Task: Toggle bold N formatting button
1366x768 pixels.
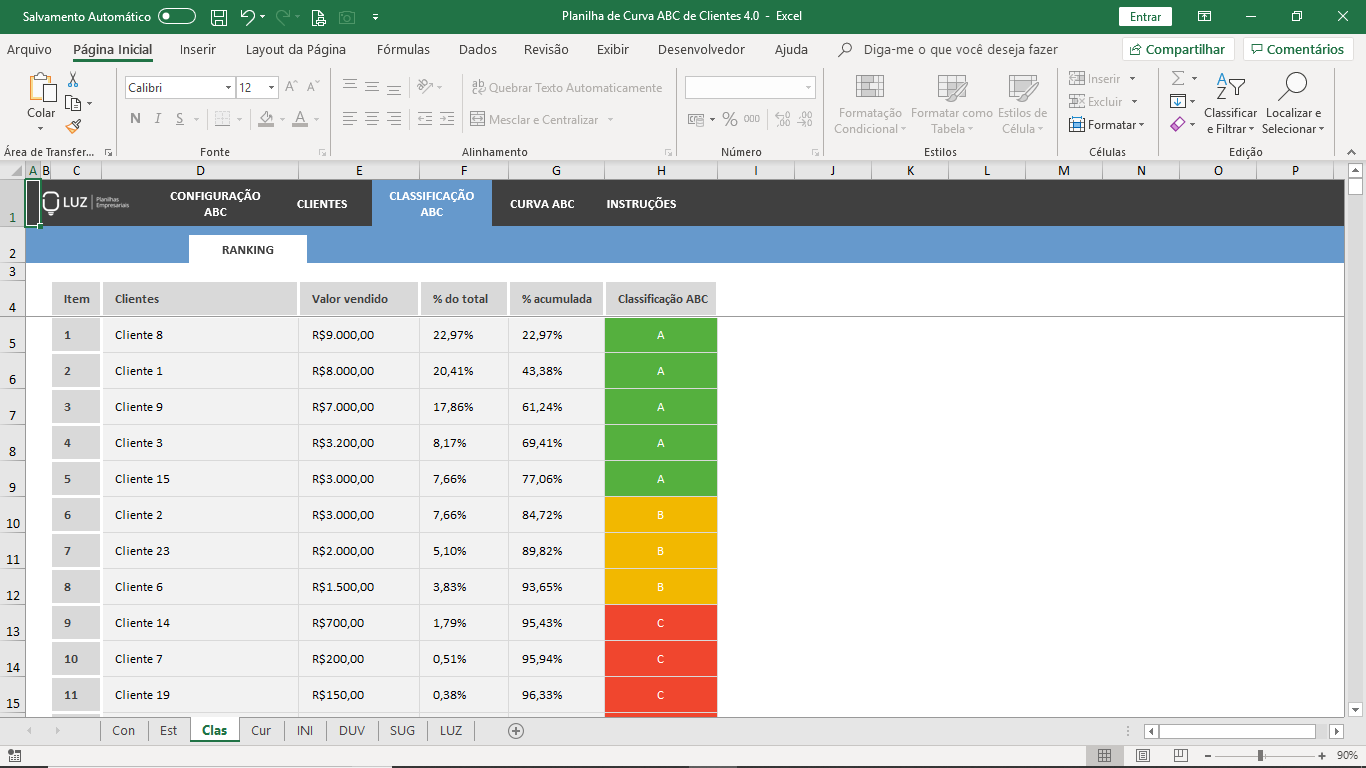Action: [135, 119]
